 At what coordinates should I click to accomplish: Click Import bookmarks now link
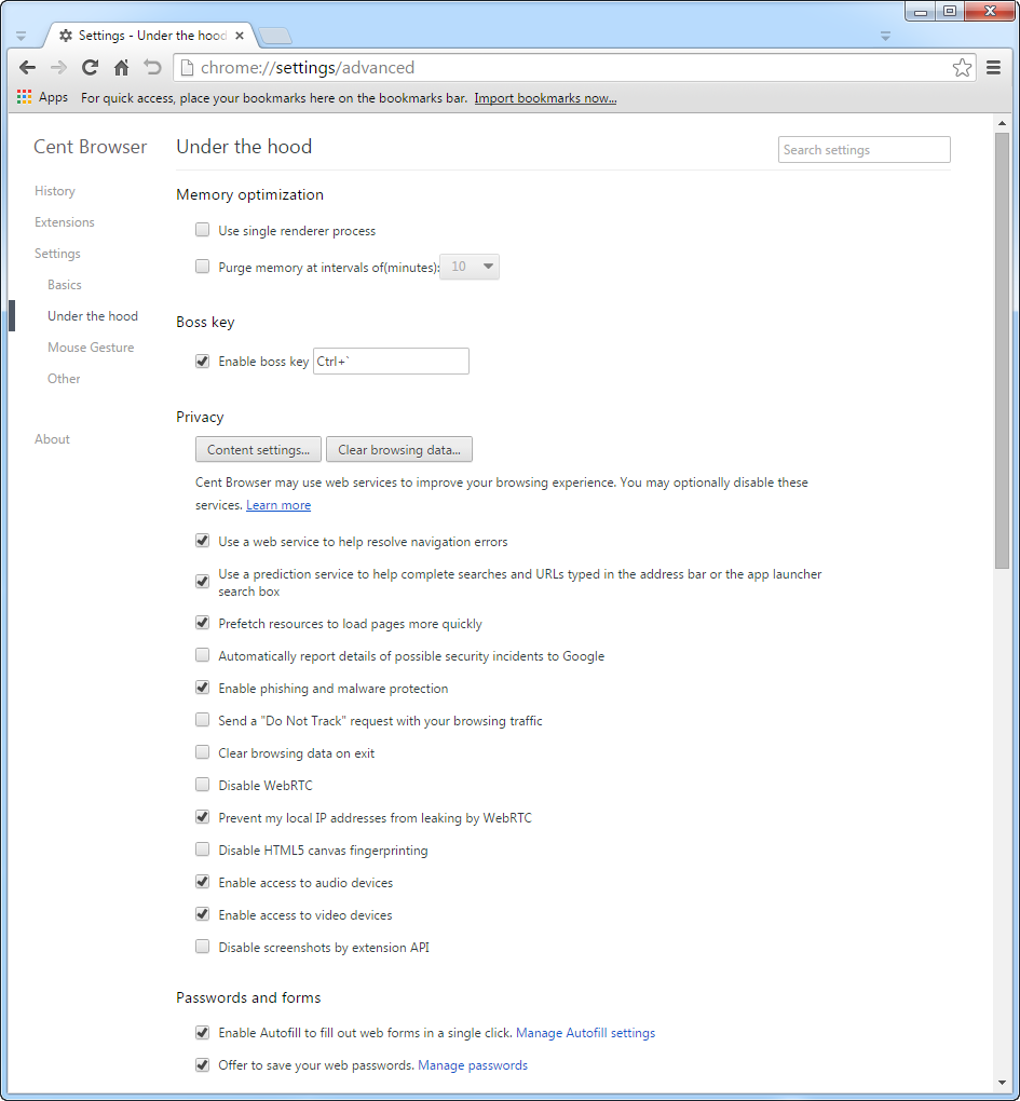coord(545,98)
